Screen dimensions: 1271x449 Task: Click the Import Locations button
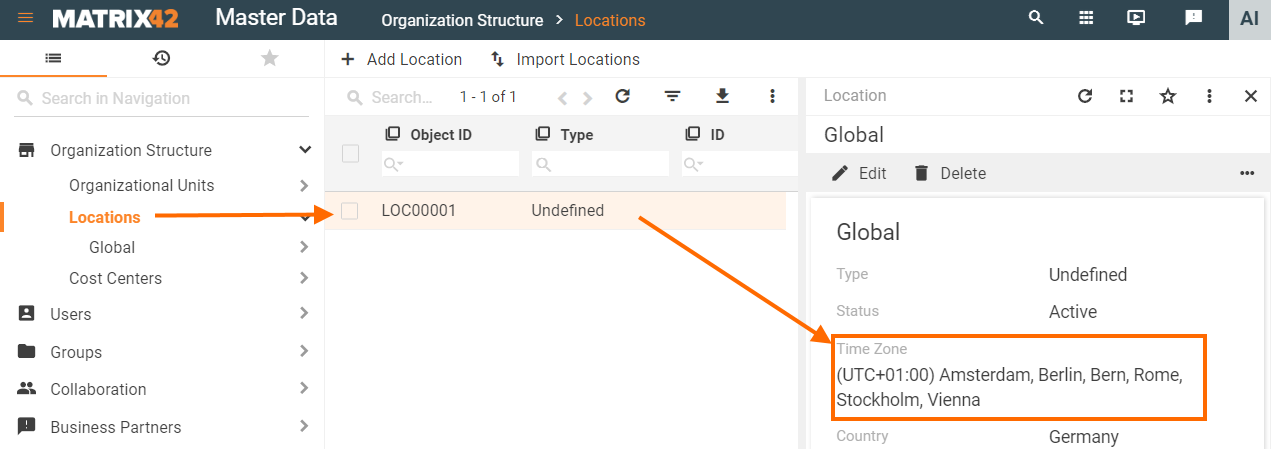point(565,59)
